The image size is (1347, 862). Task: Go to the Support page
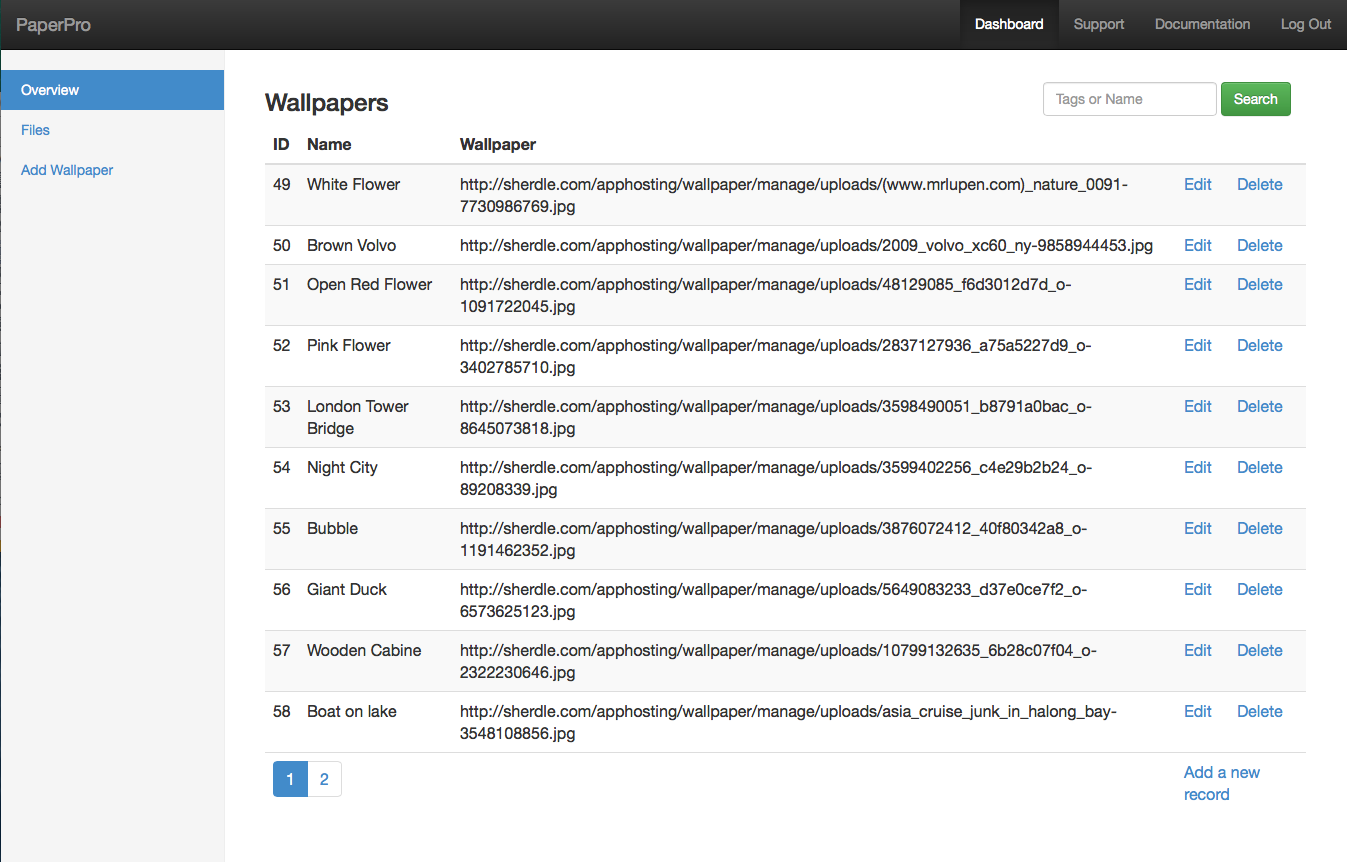click(1098, 25)
